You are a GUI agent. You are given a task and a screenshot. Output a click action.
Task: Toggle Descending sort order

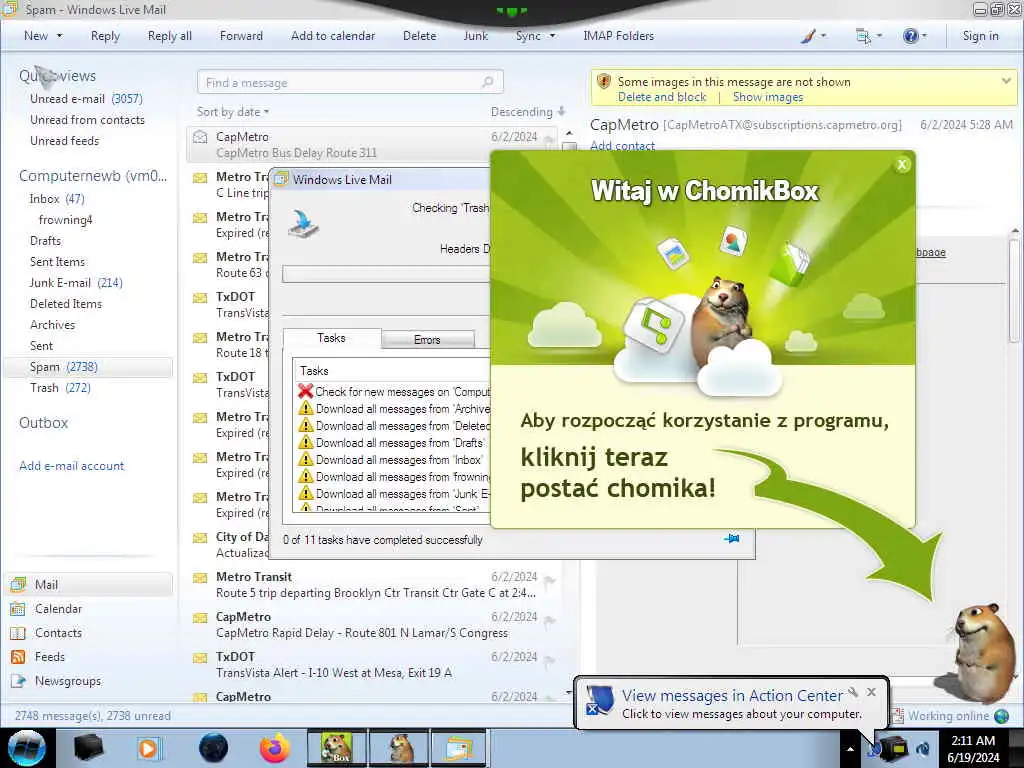(x=528, y=112)
